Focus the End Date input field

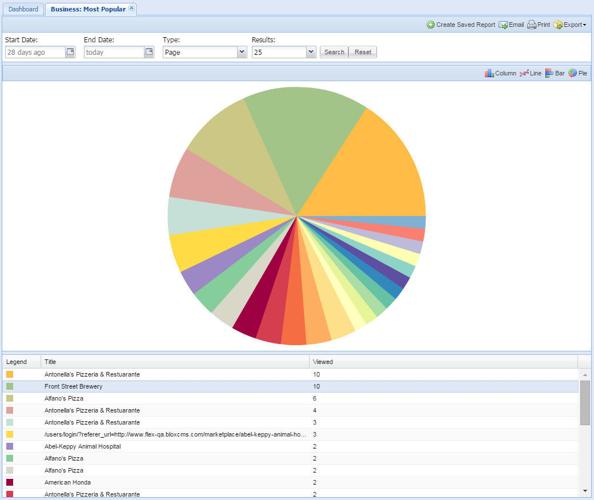[x=114, y=52]
